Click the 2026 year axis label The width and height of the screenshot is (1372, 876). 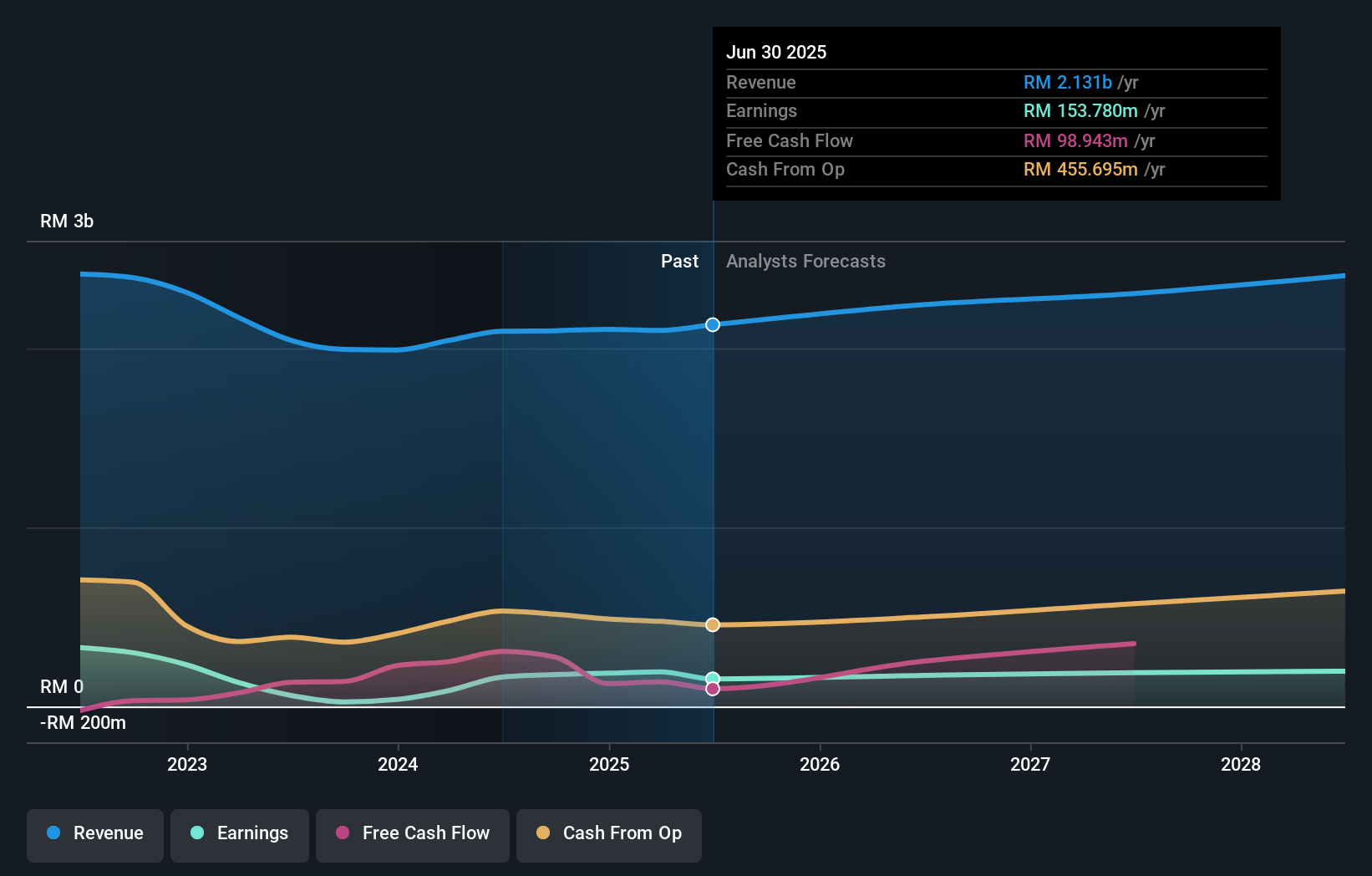coord(821,764)
